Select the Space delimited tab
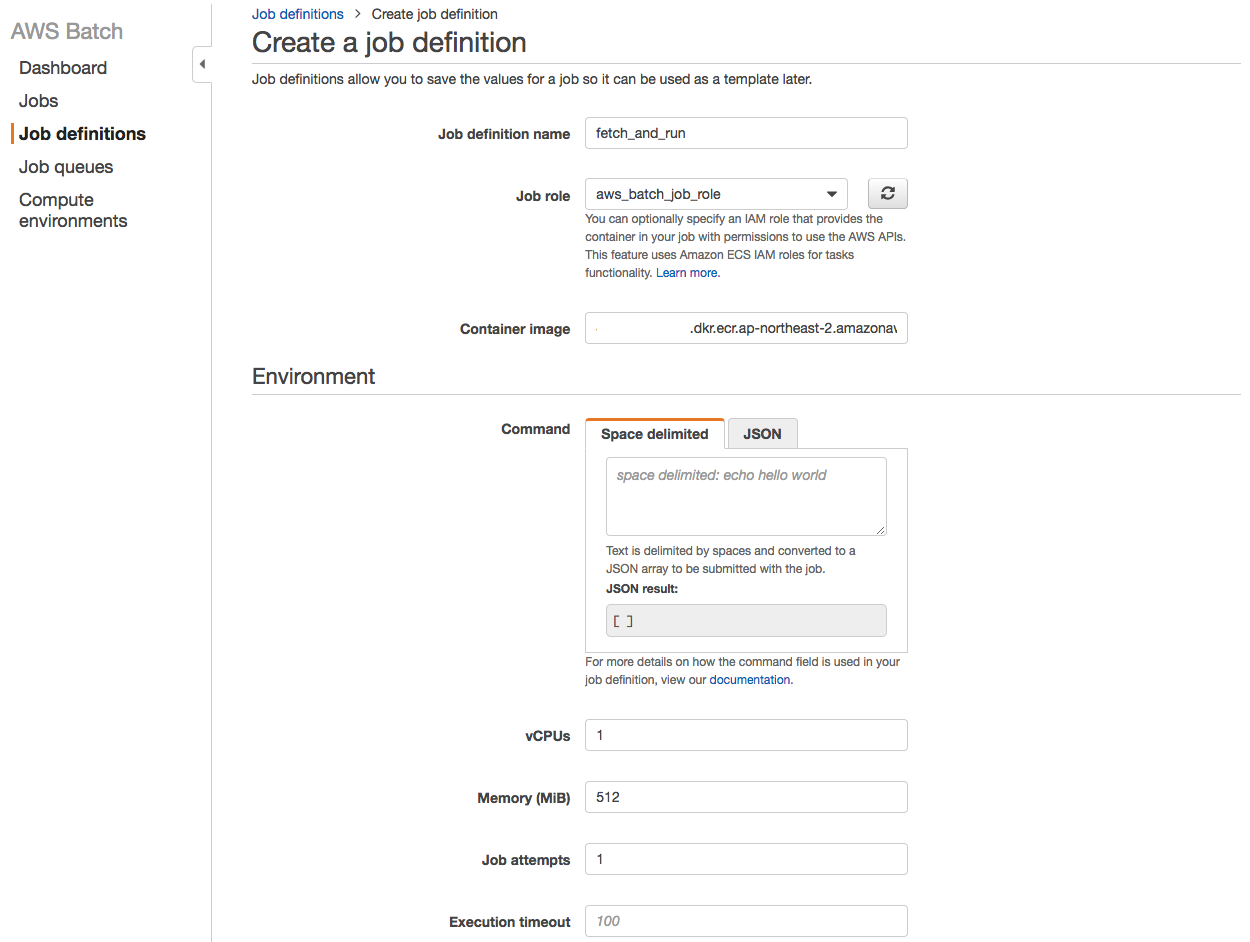The image size is (1250, 942). [x=655, y=434]
